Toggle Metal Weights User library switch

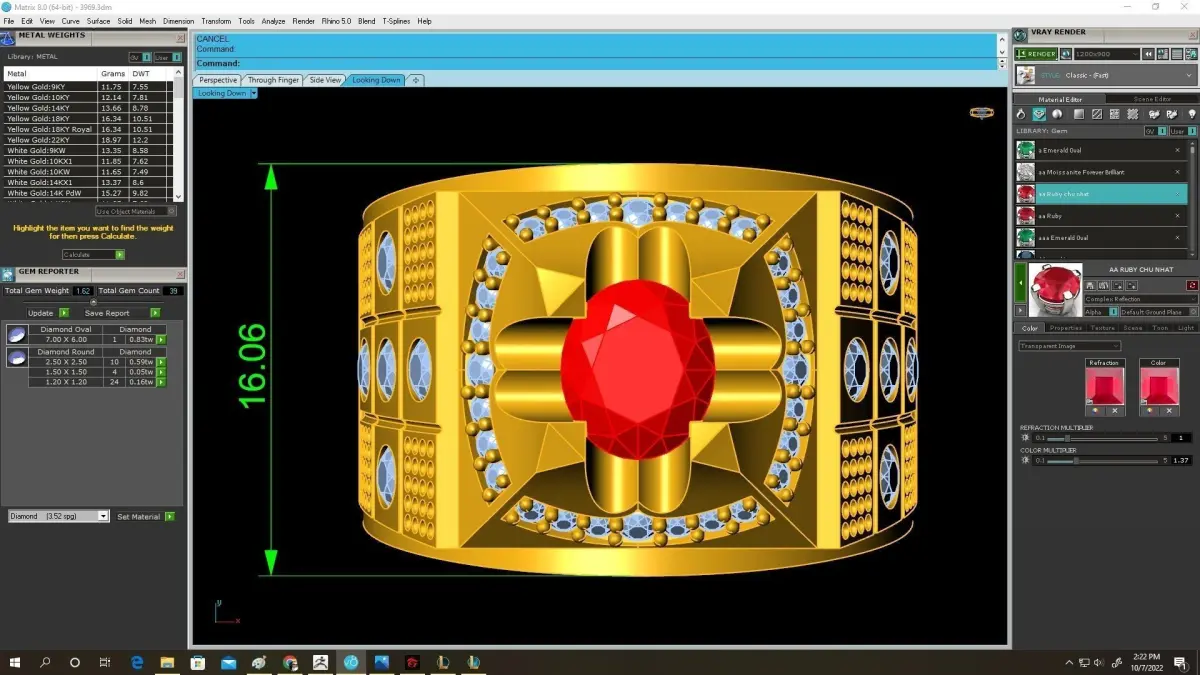[166, 57]
